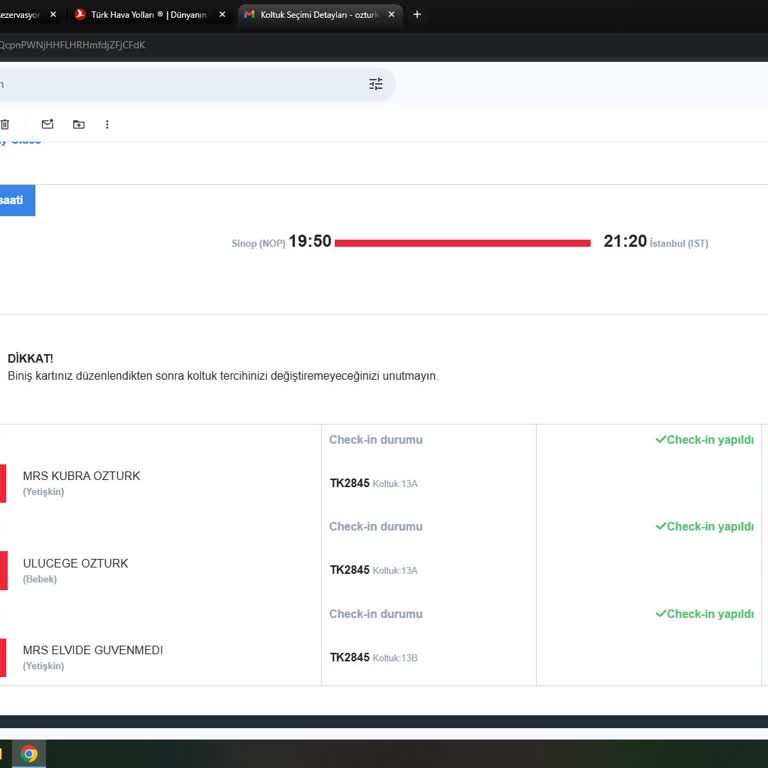The width and height of the screenshot is (768, 768).
Task: Click the Chrome icon in taskbar
Action: pos(29,753)
